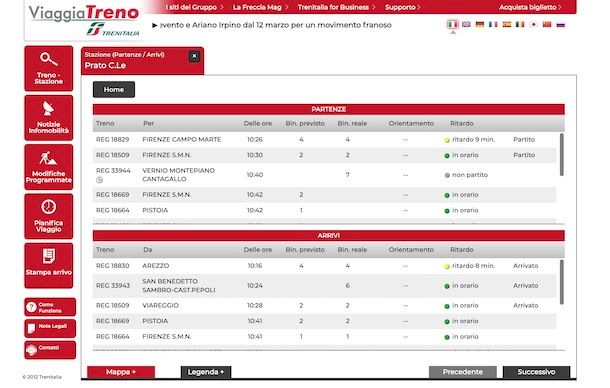610x388 pixels.
Task: Click the scrolling news ticker text
Action: 275,25
